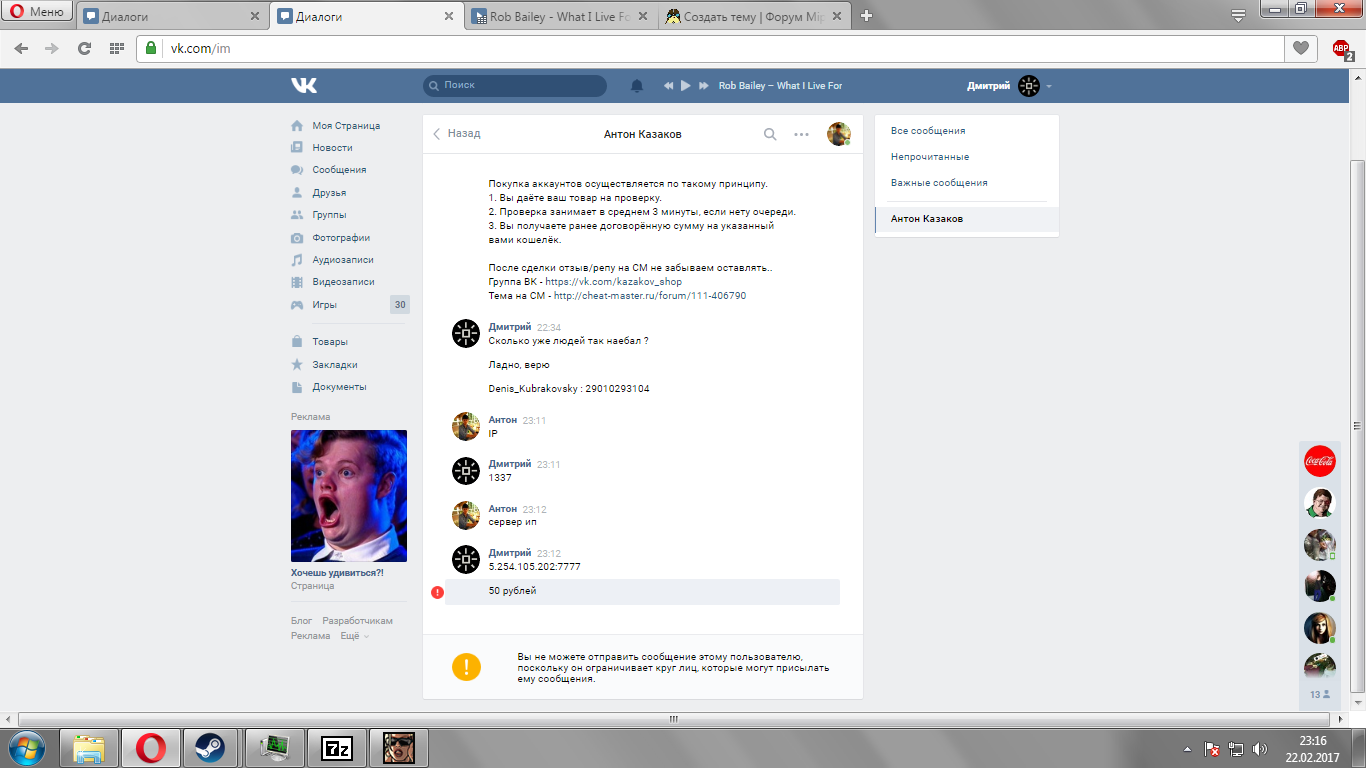This screenshot has height=768, width=1366.
Task: Search within the Антон Казаков conversation
Action: coord(770,134)
